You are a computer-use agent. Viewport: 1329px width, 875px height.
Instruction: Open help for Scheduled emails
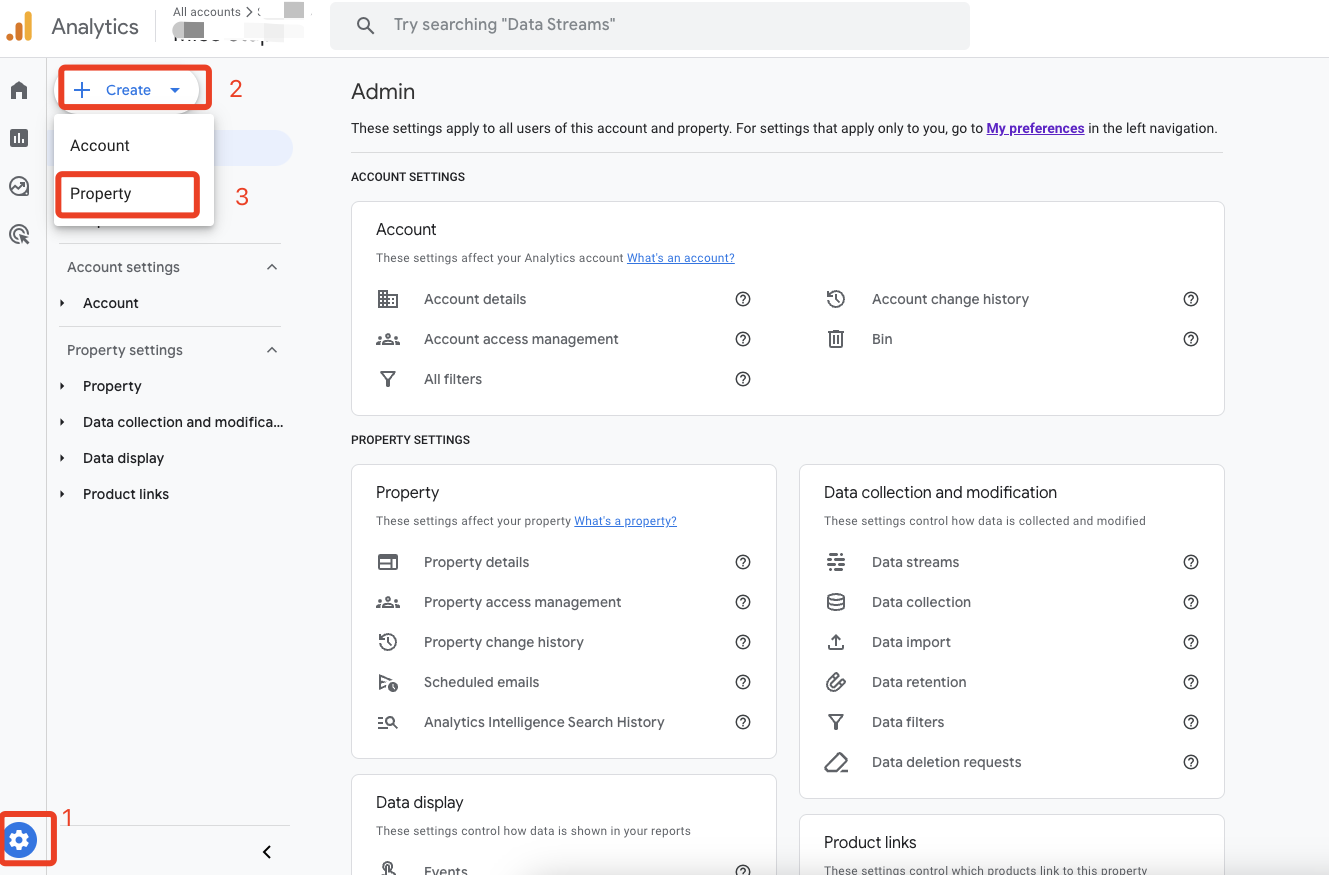[743, 682]
